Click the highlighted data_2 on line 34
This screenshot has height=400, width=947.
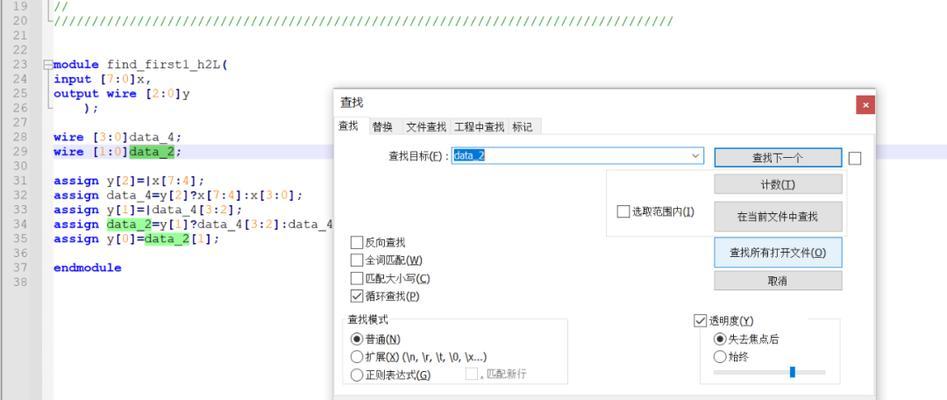point(129,224)
